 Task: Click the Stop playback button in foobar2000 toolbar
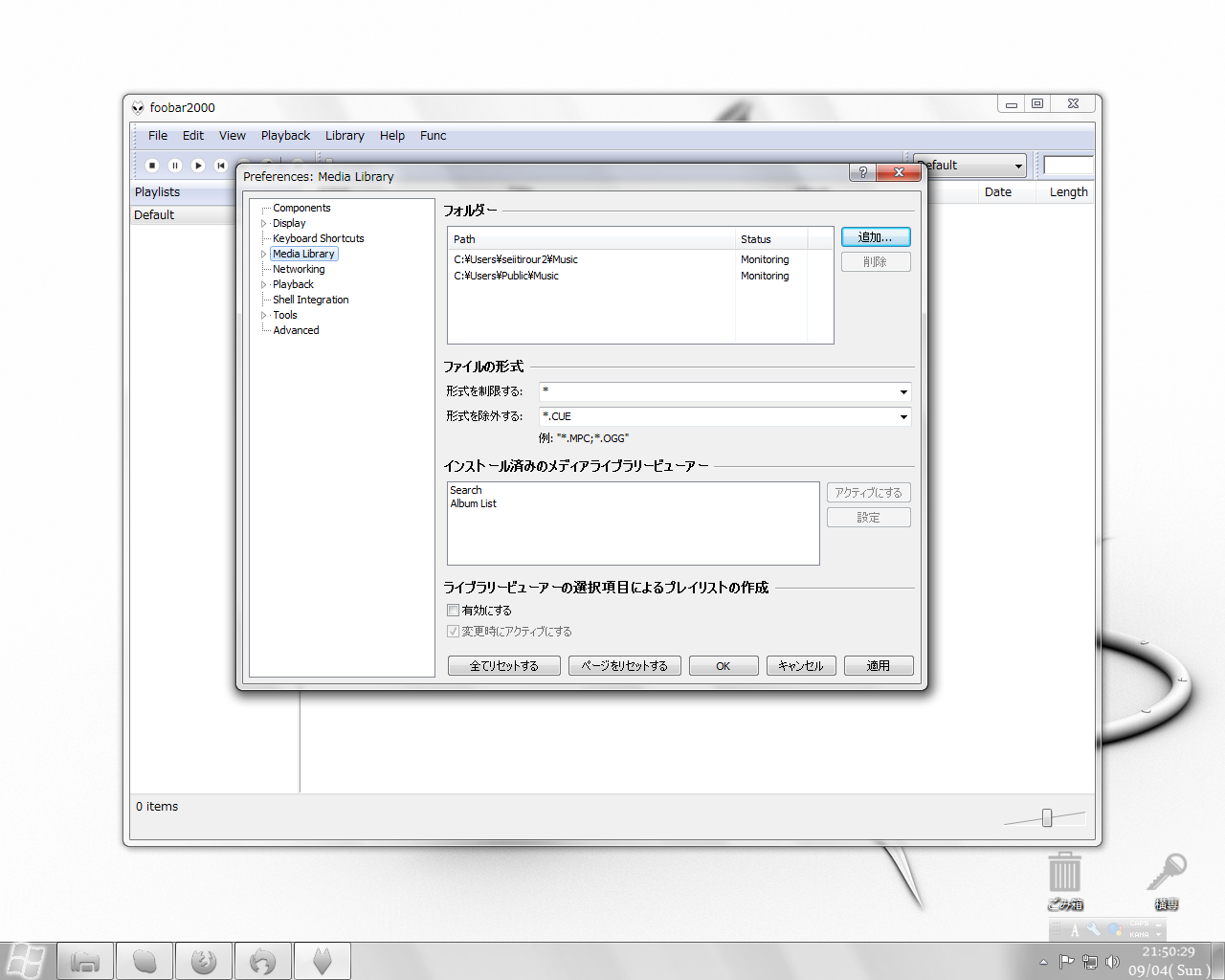coord(152,166)
